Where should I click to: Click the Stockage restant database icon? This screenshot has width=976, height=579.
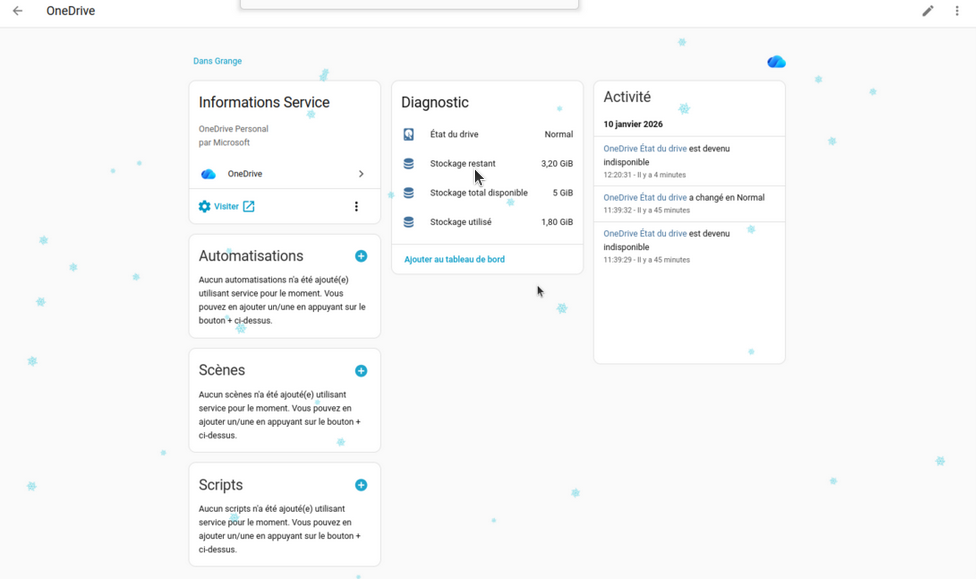click(x=408, y=163)
